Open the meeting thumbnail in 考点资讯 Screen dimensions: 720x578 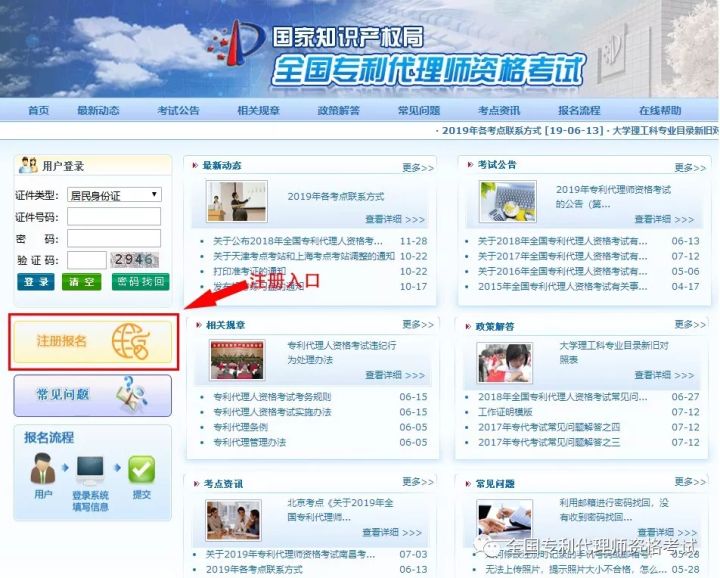[234, 520]
